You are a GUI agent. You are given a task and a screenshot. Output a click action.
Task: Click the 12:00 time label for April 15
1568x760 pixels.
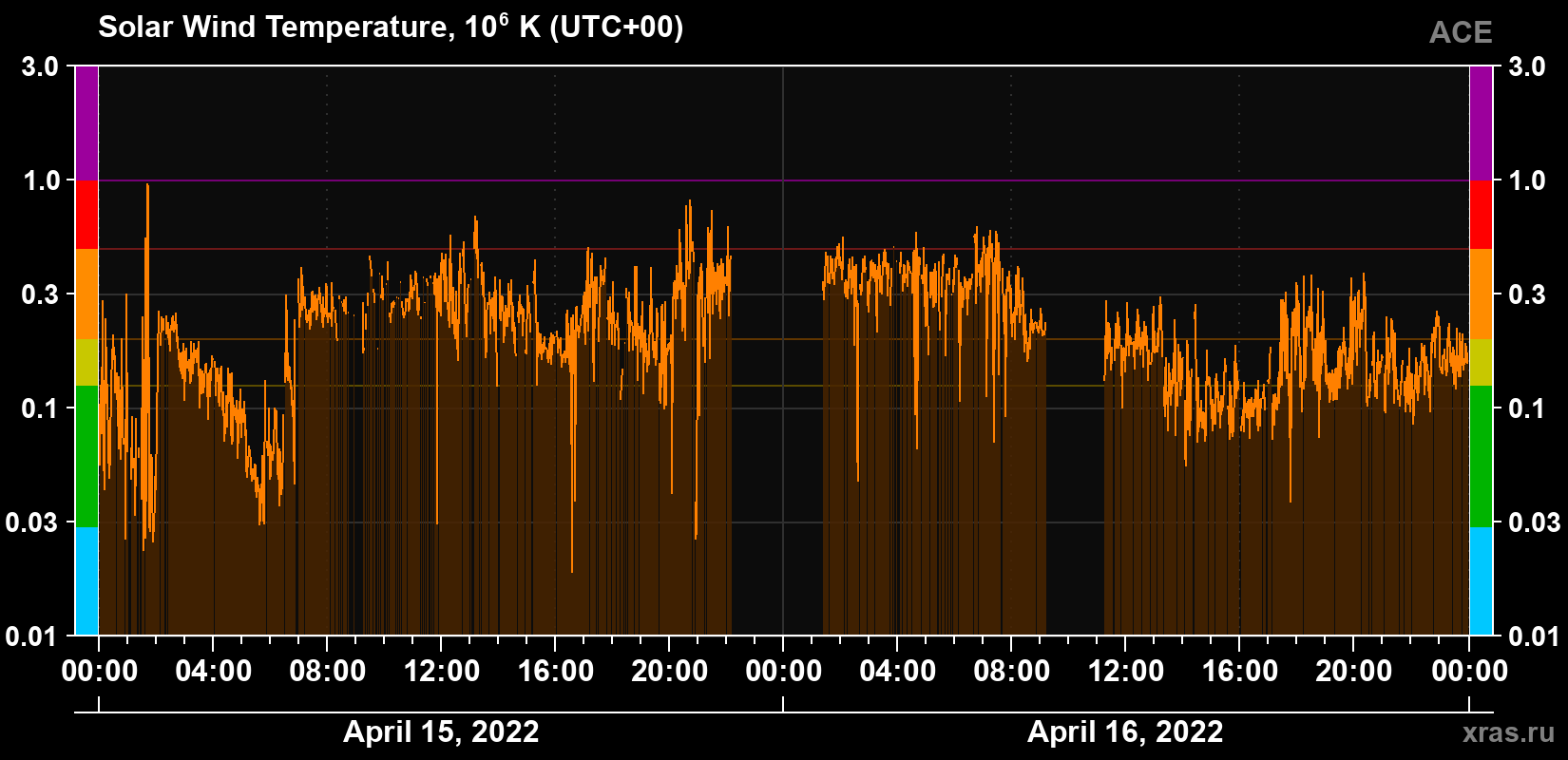442,672
